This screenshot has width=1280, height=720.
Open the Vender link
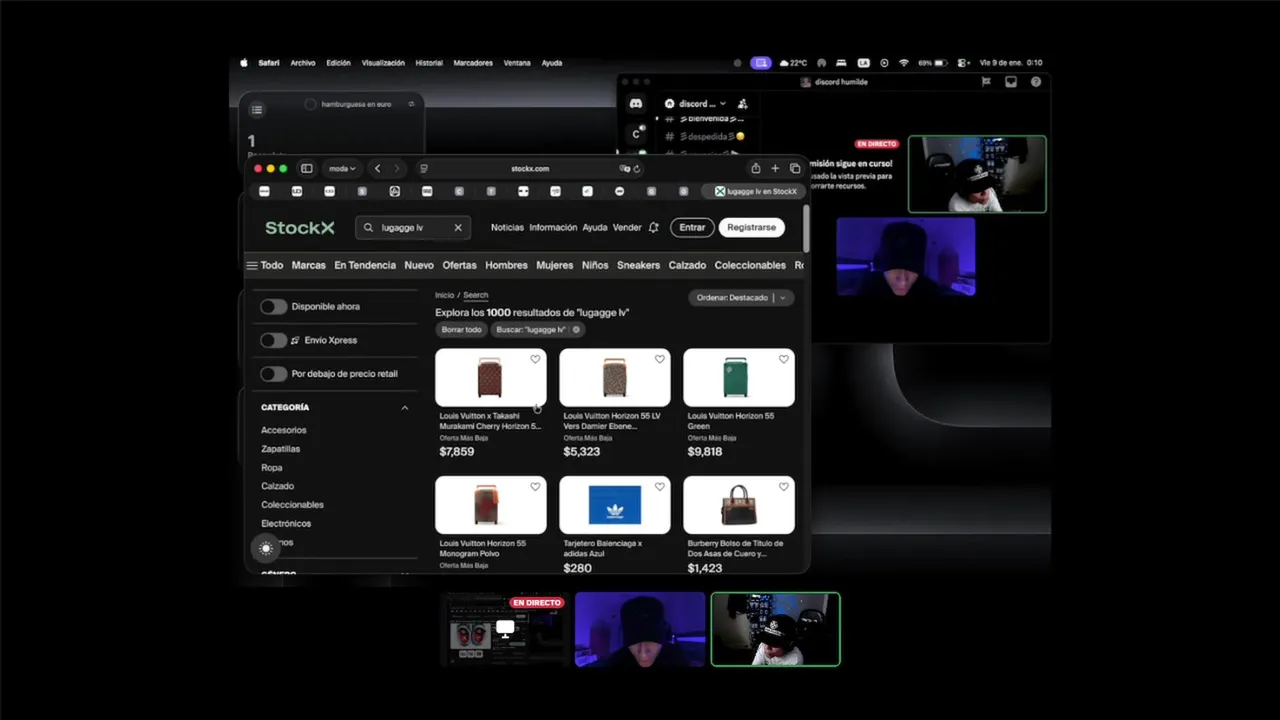point(627,228)
